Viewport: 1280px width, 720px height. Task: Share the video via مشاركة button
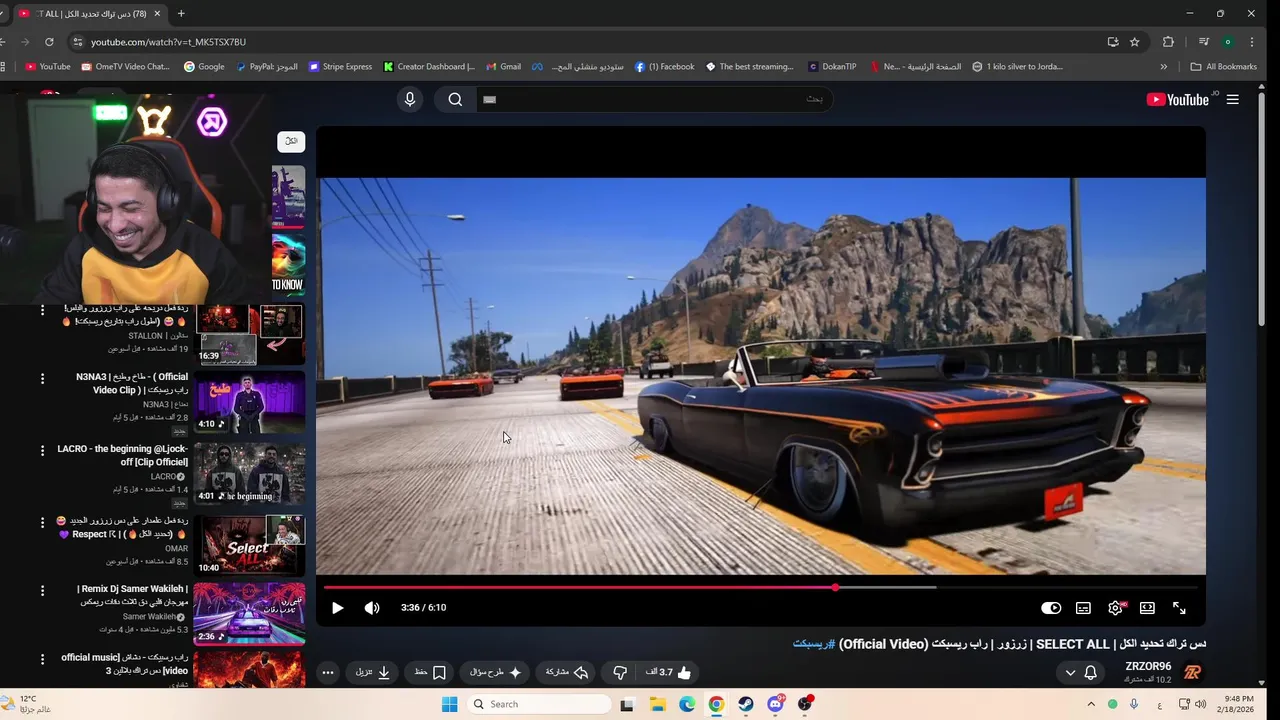click(566, 673)
